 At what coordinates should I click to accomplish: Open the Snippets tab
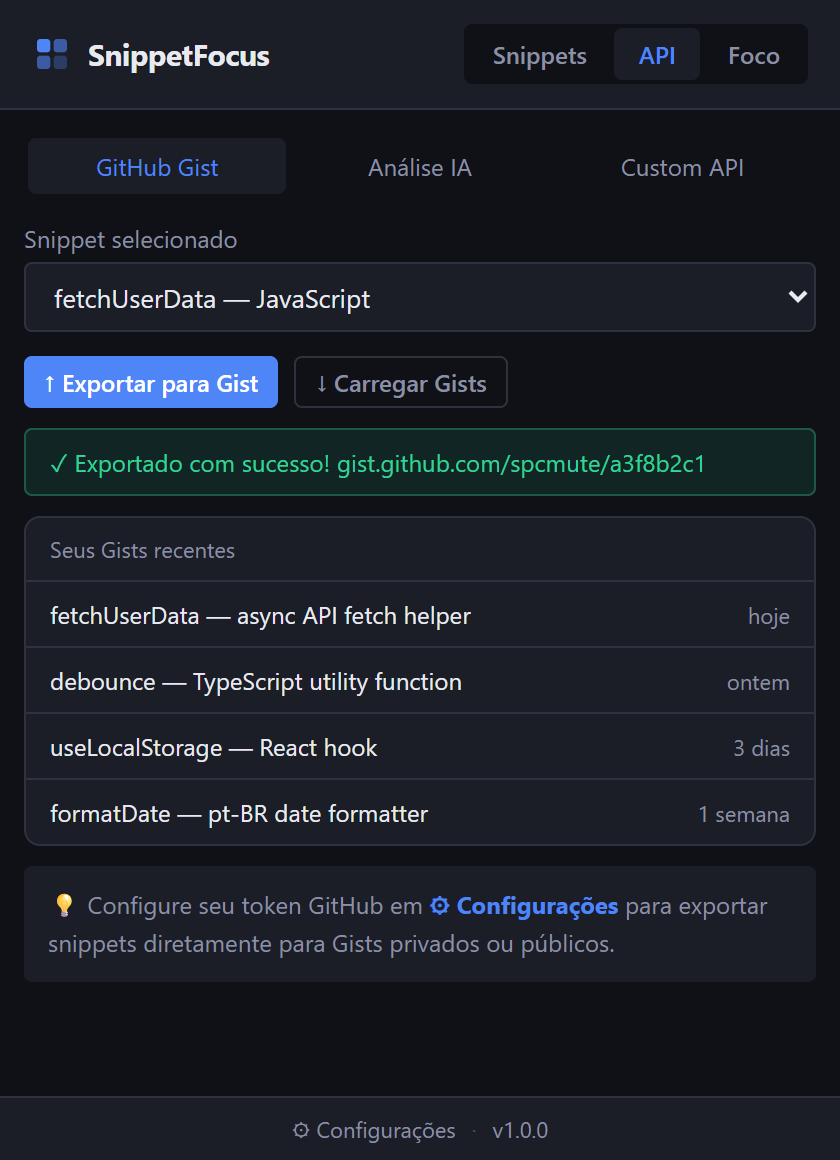tap(540, 55)
